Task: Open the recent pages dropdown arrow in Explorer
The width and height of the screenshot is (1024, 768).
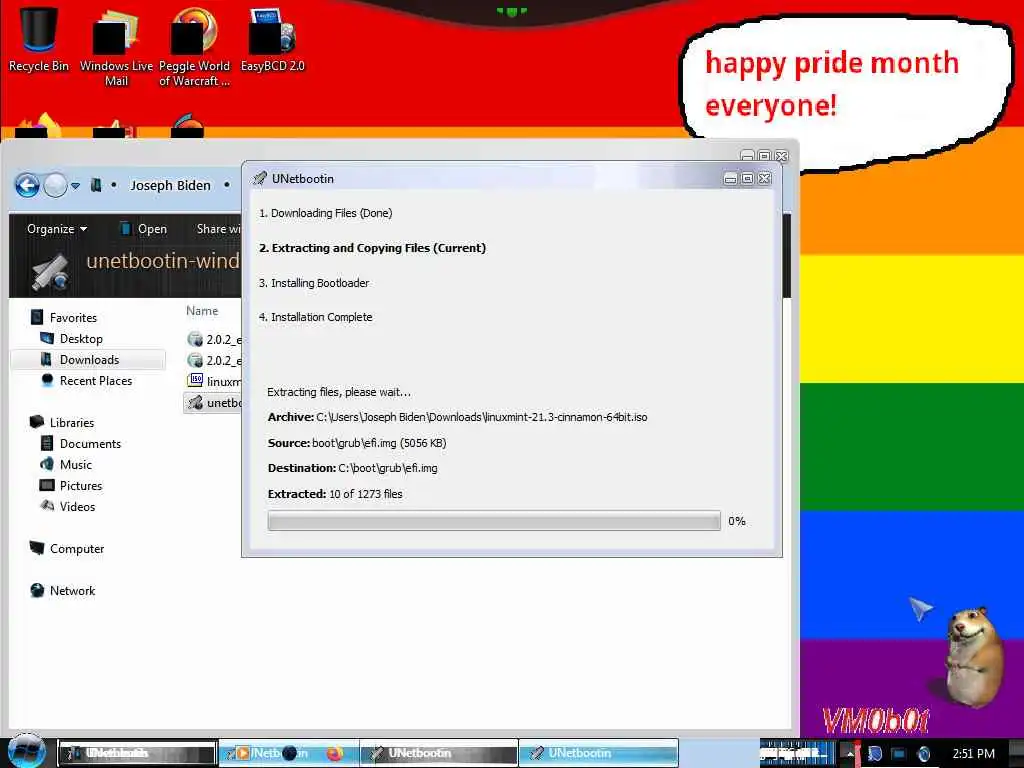Action: pyautogui.click(x=76, y=186)
